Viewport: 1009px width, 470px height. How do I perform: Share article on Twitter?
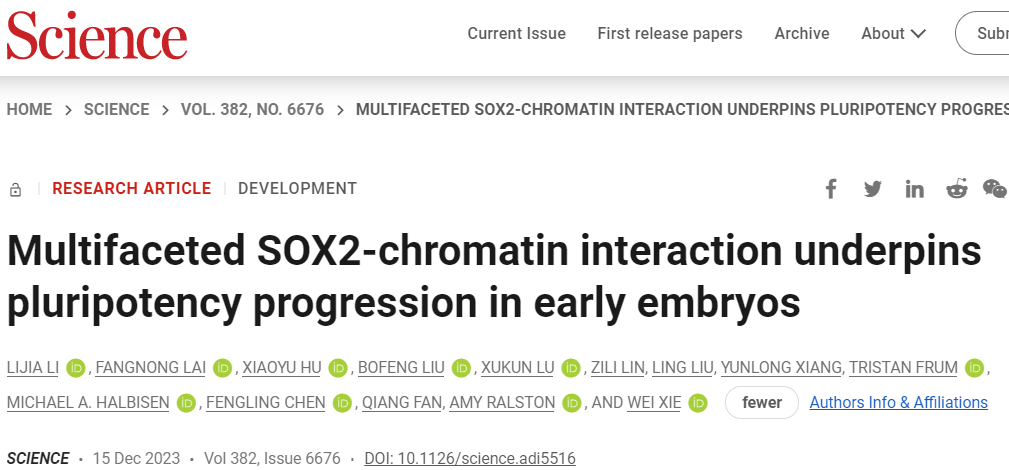tap(873, 189)
